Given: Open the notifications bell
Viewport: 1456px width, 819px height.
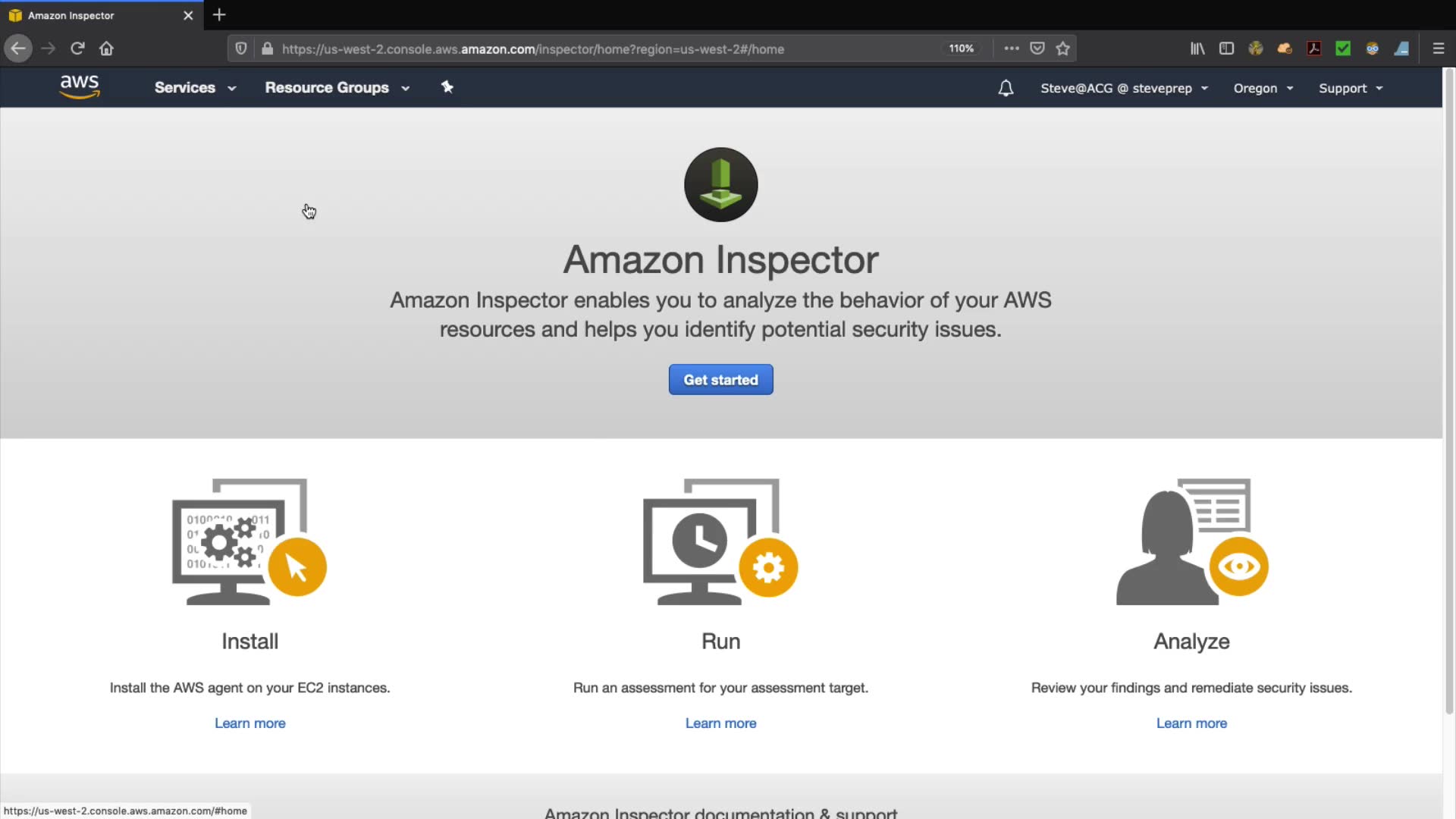Looking at the screenshot, I should click(x=1006, y=89).
